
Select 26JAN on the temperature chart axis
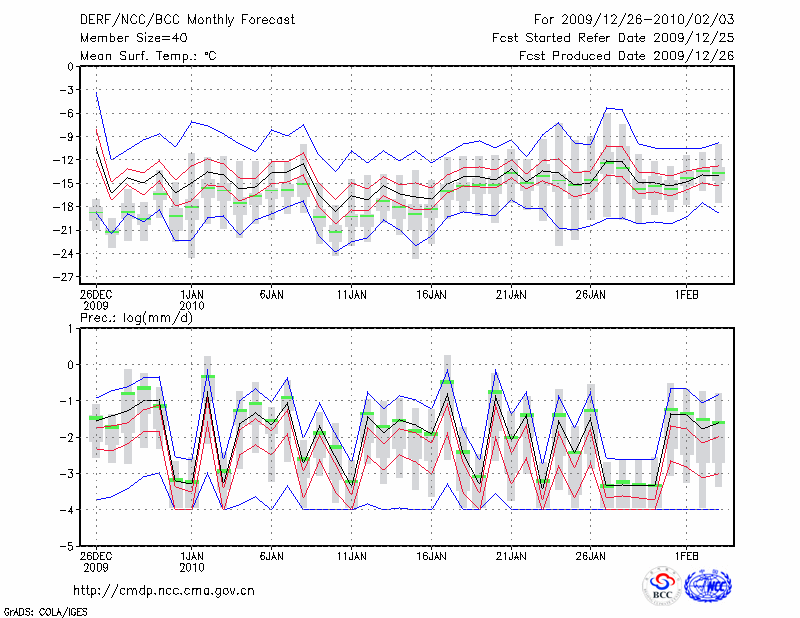click(591, 296)
